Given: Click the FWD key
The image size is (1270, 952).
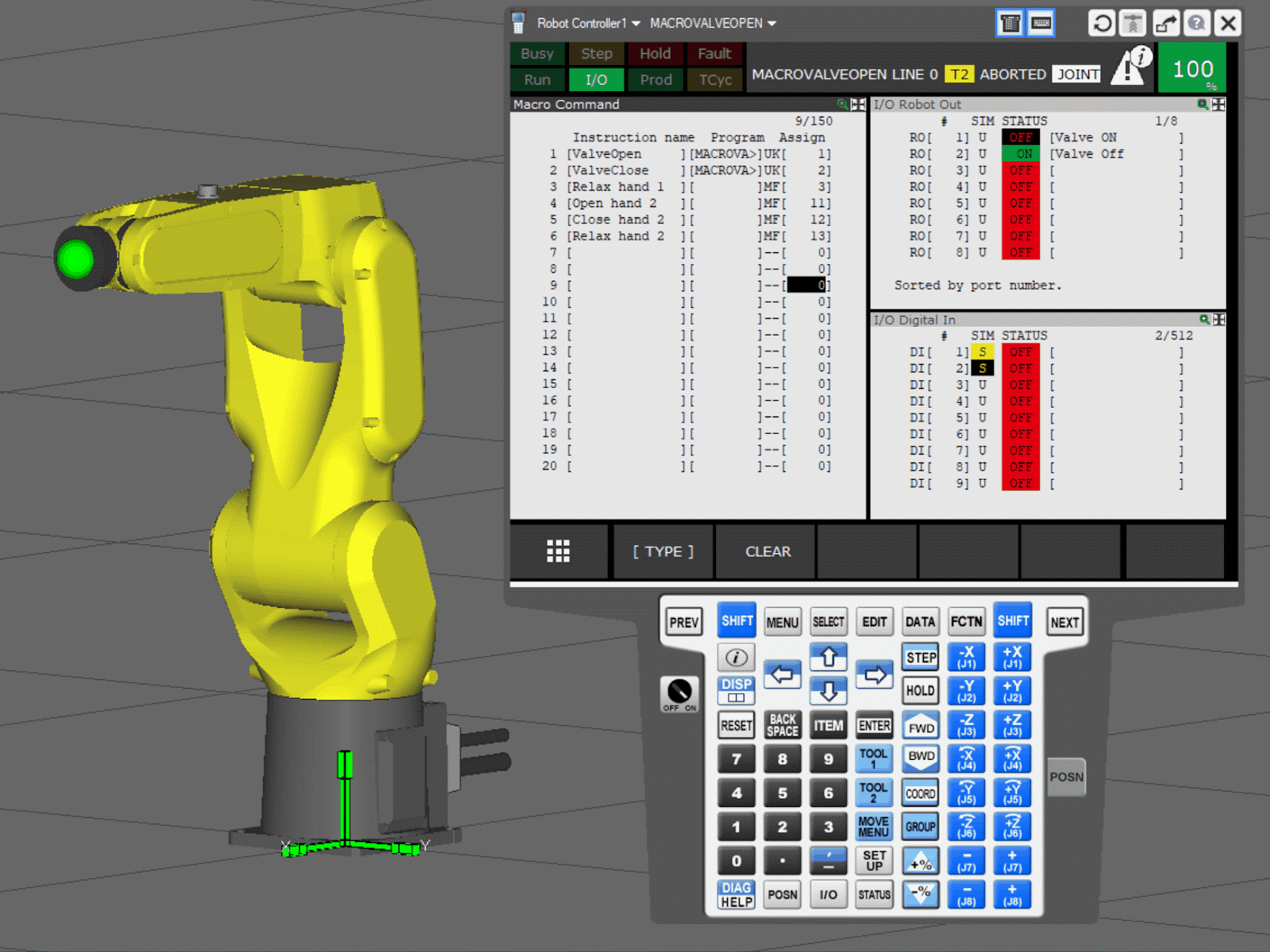Looking at the screenshot, I should click(x=921, y=725).
